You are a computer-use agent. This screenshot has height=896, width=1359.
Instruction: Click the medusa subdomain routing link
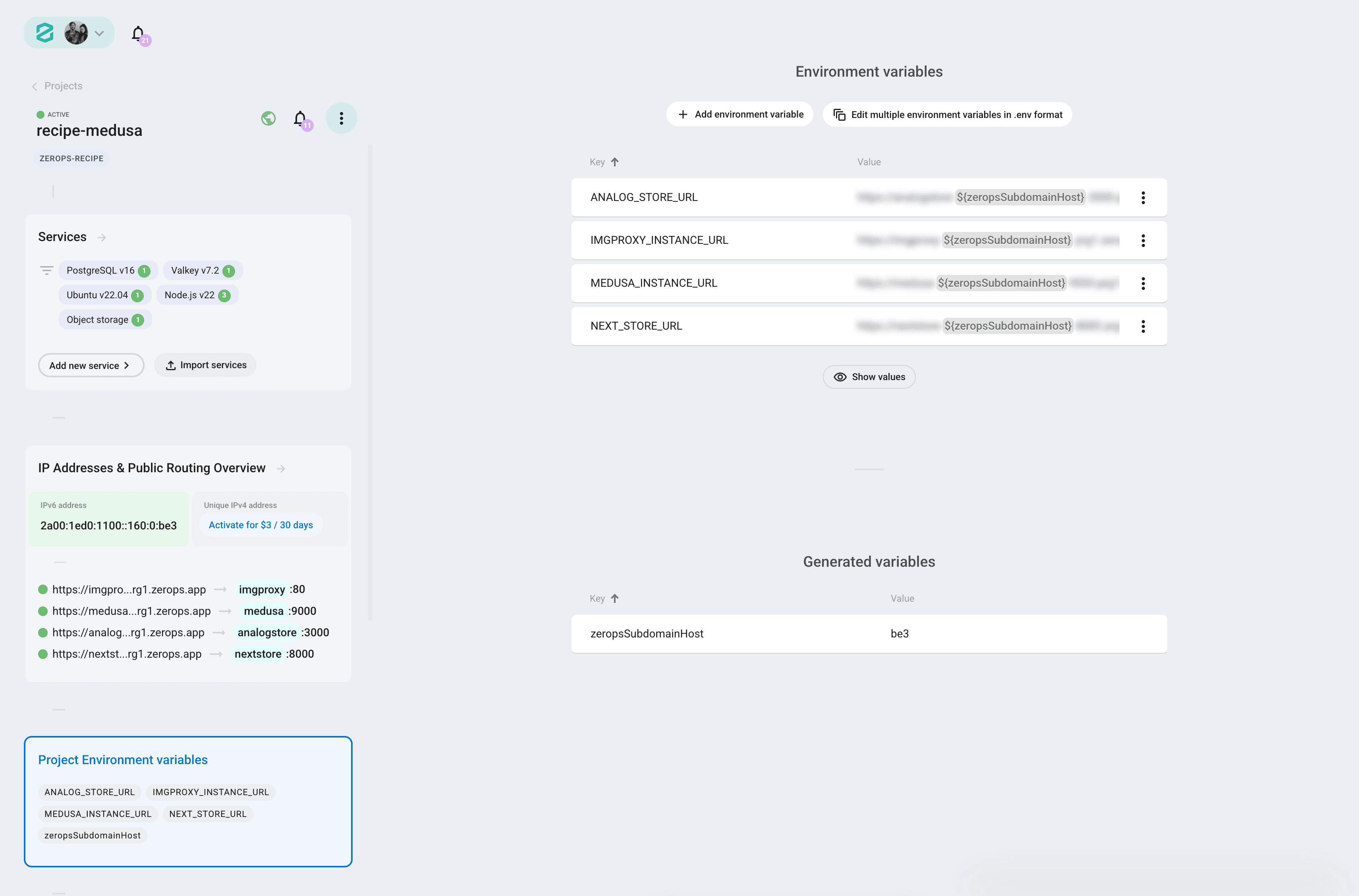tap(132, 611)
